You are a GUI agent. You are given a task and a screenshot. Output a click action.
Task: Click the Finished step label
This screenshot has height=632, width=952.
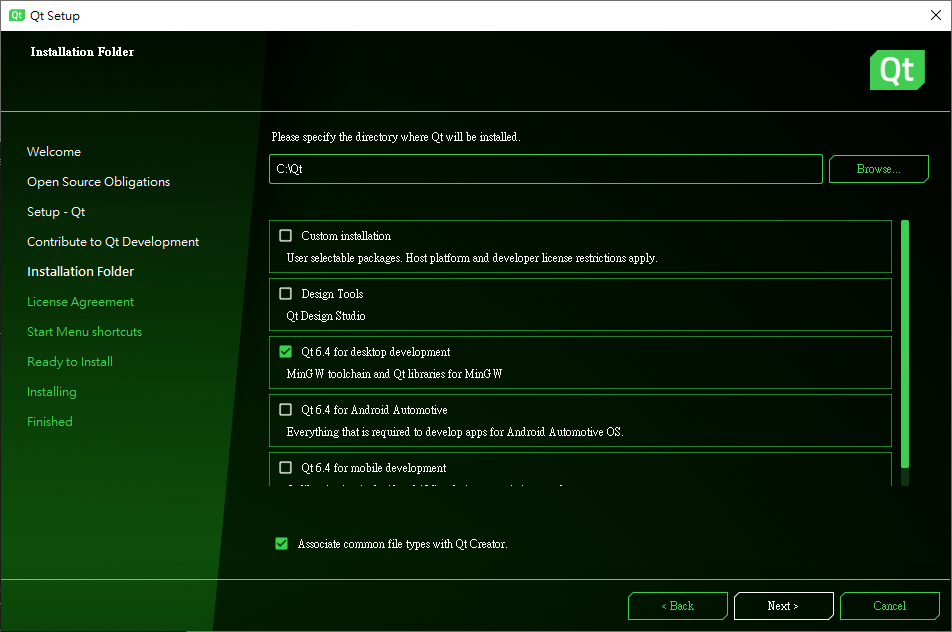(x=50, y=421)
